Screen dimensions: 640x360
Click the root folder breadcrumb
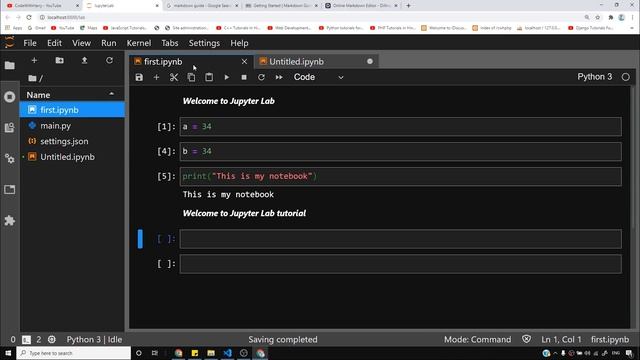pyautogui.click(x=33, y=78)
